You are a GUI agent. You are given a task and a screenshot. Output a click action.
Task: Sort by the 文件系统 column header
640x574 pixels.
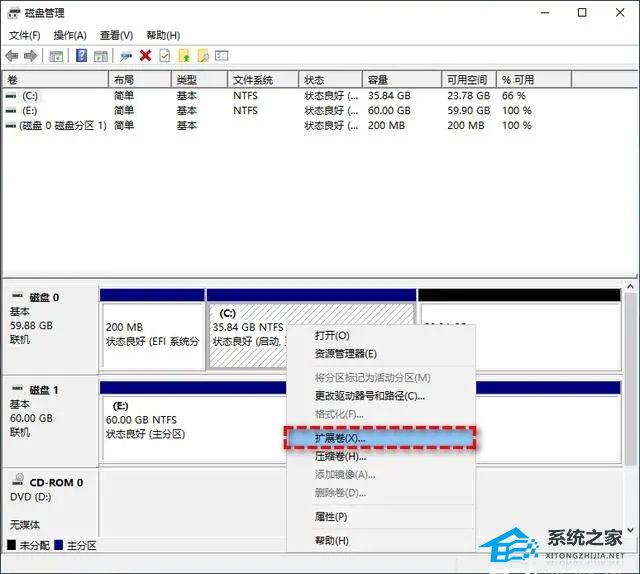click(263, 80)
